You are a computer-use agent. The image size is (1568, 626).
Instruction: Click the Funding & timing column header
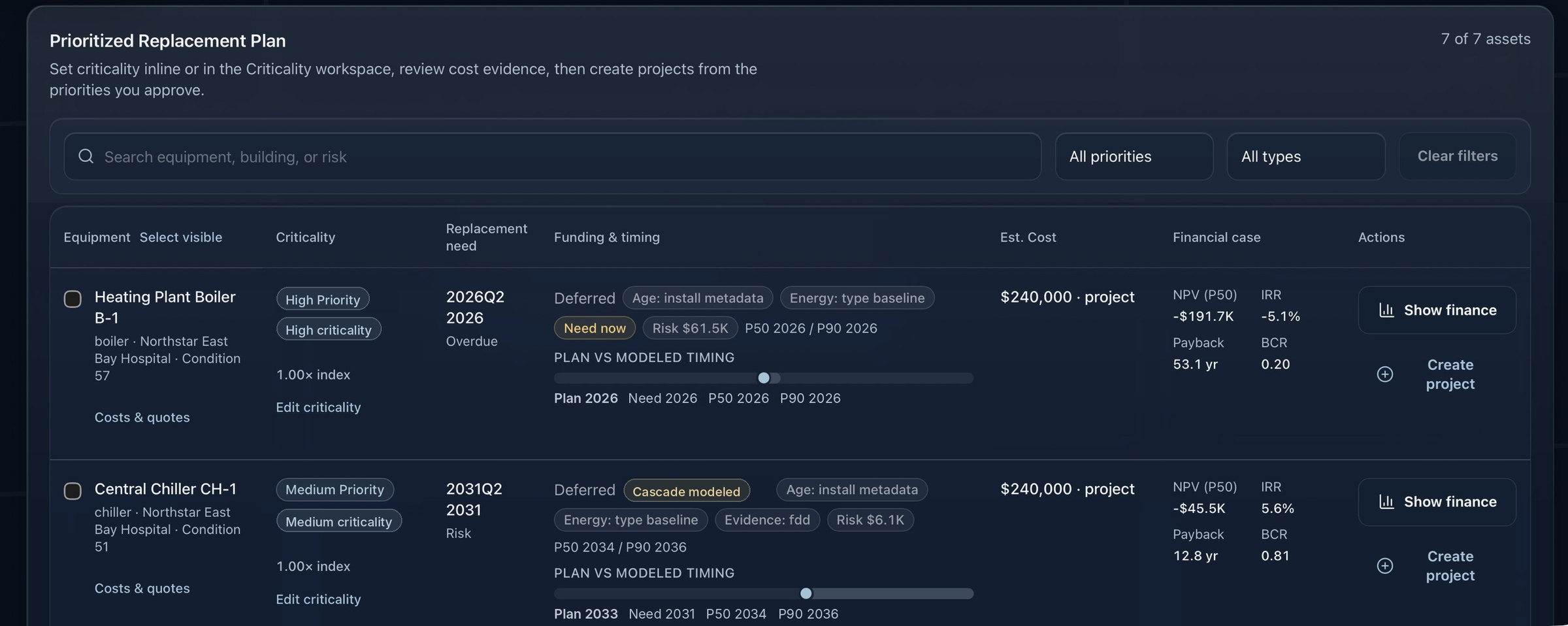tap(607, 237)
